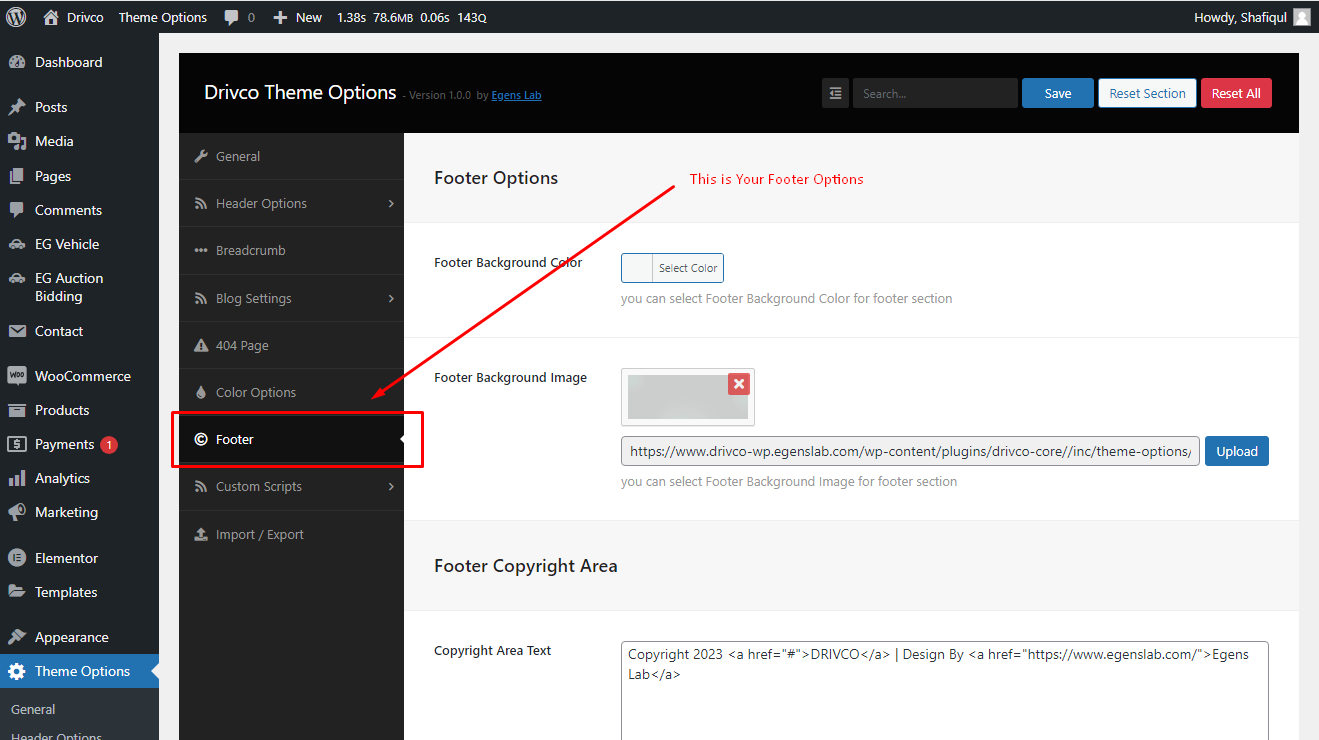The width and height of the screenshot is (1319, 740).
Task: Toggle the expand options list icon
Action: pyautogui.click(x=835, y=93)
